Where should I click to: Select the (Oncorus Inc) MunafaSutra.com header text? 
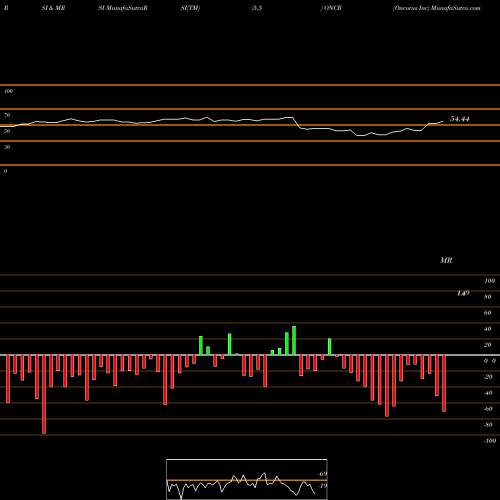coord(437,8)
